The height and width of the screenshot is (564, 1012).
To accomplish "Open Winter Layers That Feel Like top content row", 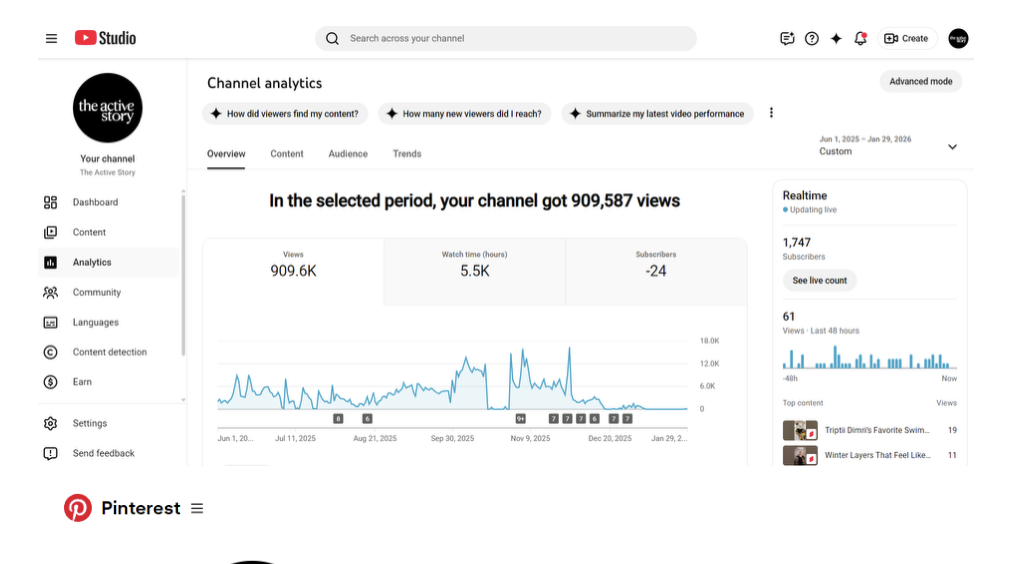I will point(869,455).
